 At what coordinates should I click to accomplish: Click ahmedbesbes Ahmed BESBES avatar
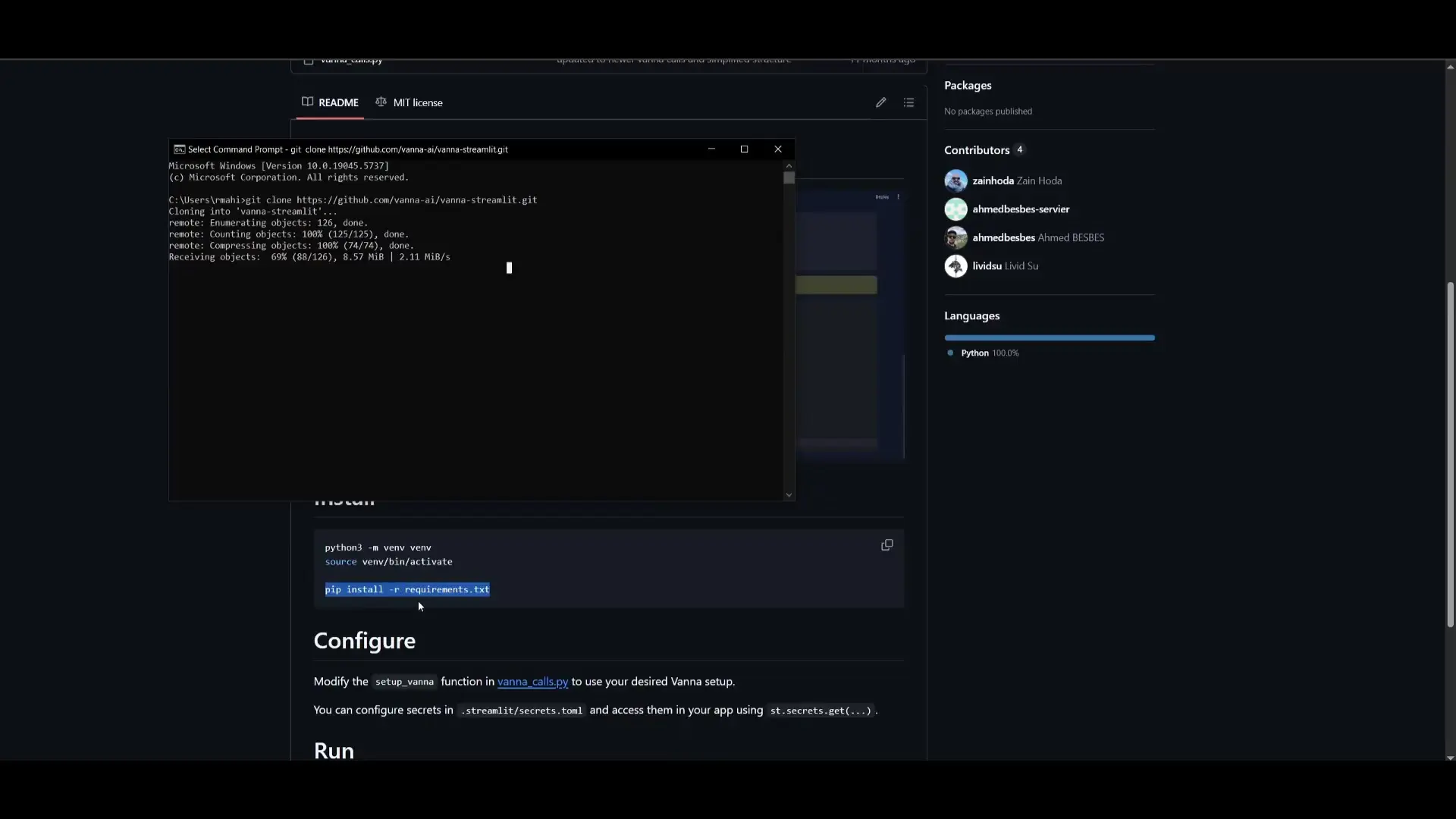[x=955, y=237]
